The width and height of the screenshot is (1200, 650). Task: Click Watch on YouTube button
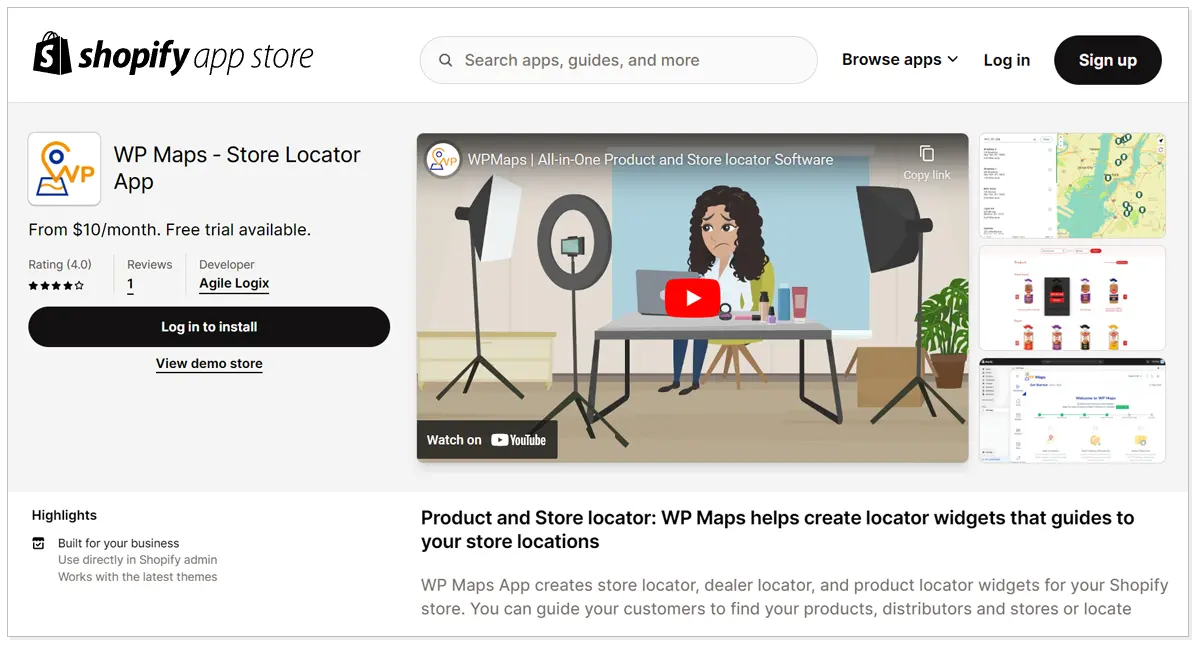point(487,440)
